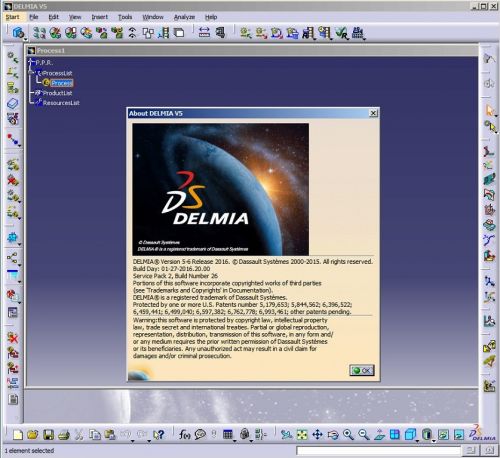The width and height of the screenshot is (500, 458).
Task: Click the Isometric View blue cube icon
Action: coord(410,434)
